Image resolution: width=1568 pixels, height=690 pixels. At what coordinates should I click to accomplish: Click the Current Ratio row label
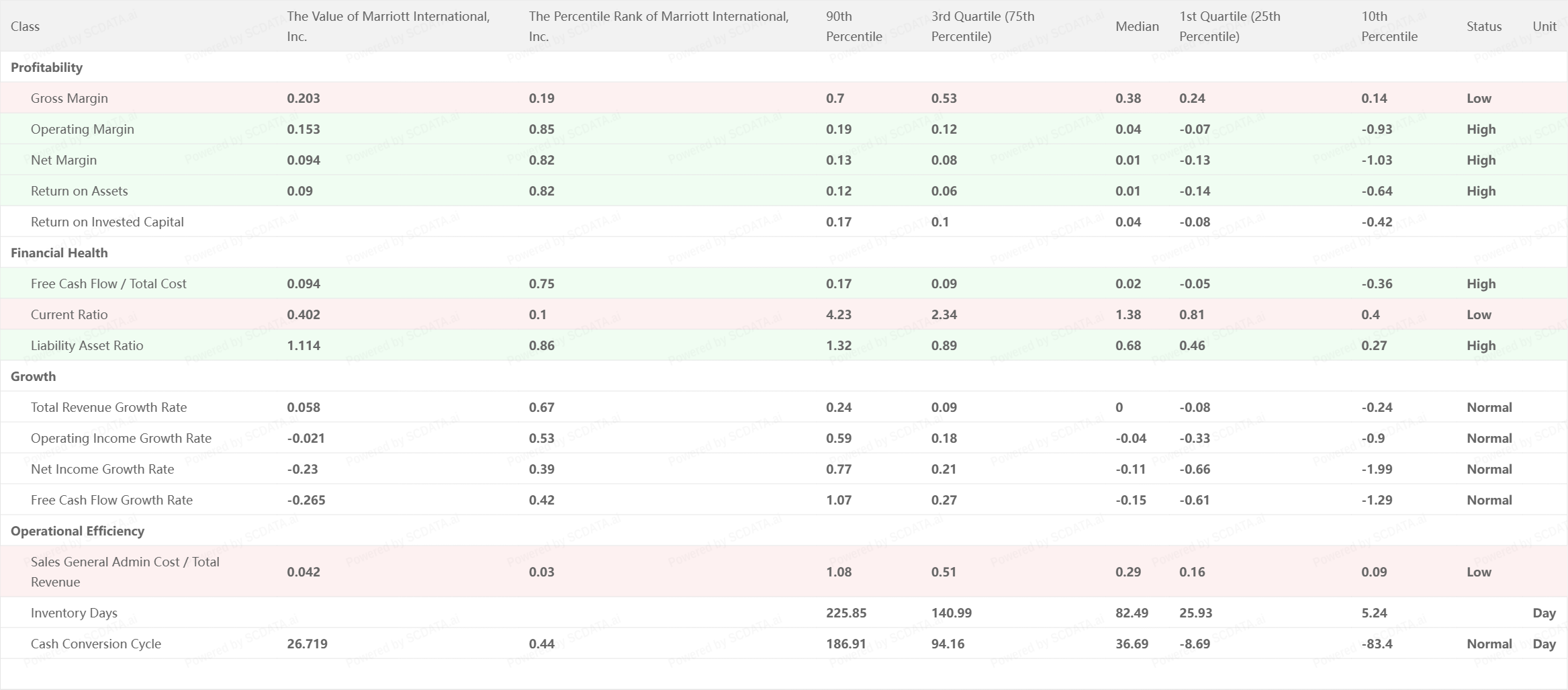[x=69, y=314]
